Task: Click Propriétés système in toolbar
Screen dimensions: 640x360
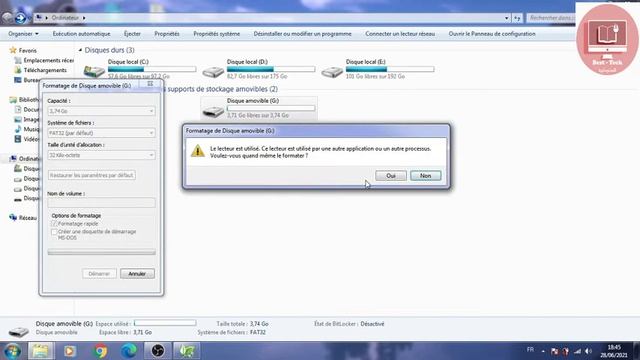Action: point(216,34)
